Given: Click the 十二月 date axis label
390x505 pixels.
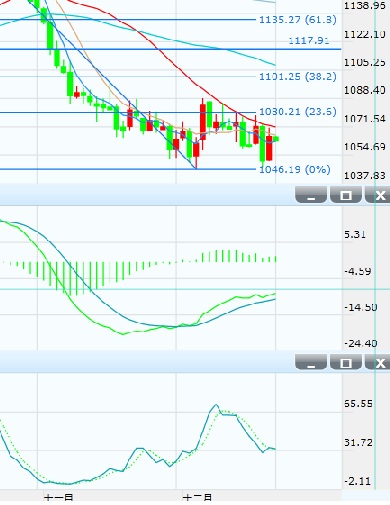Looking at the screenshot, I should click(x=197, y=498).
